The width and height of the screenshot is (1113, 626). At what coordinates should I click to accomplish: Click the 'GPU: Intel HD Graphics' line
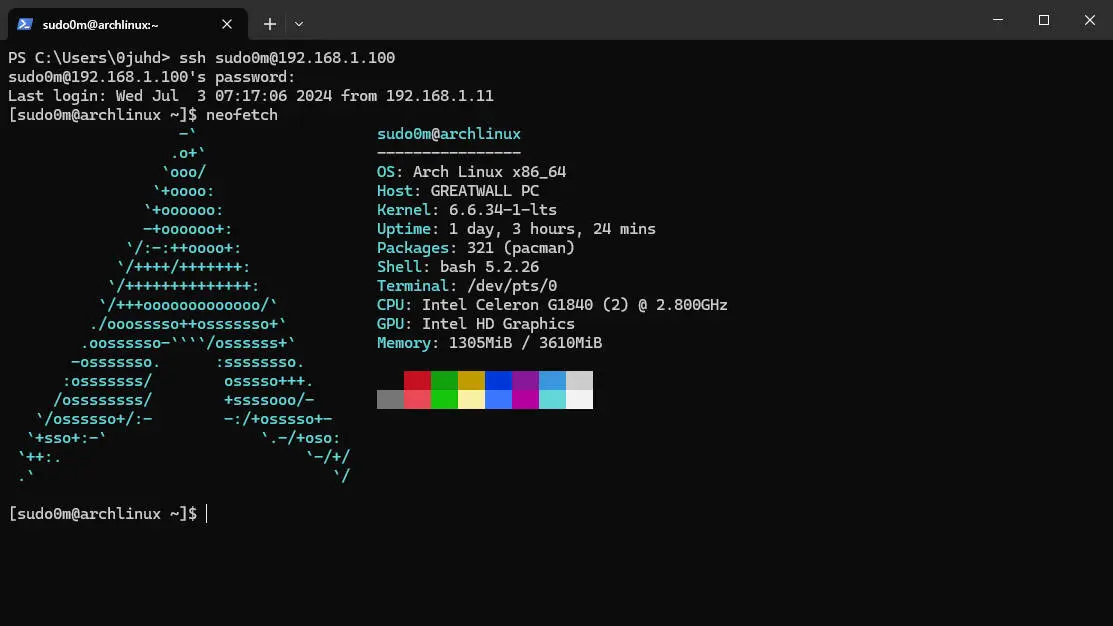[476, 324]
